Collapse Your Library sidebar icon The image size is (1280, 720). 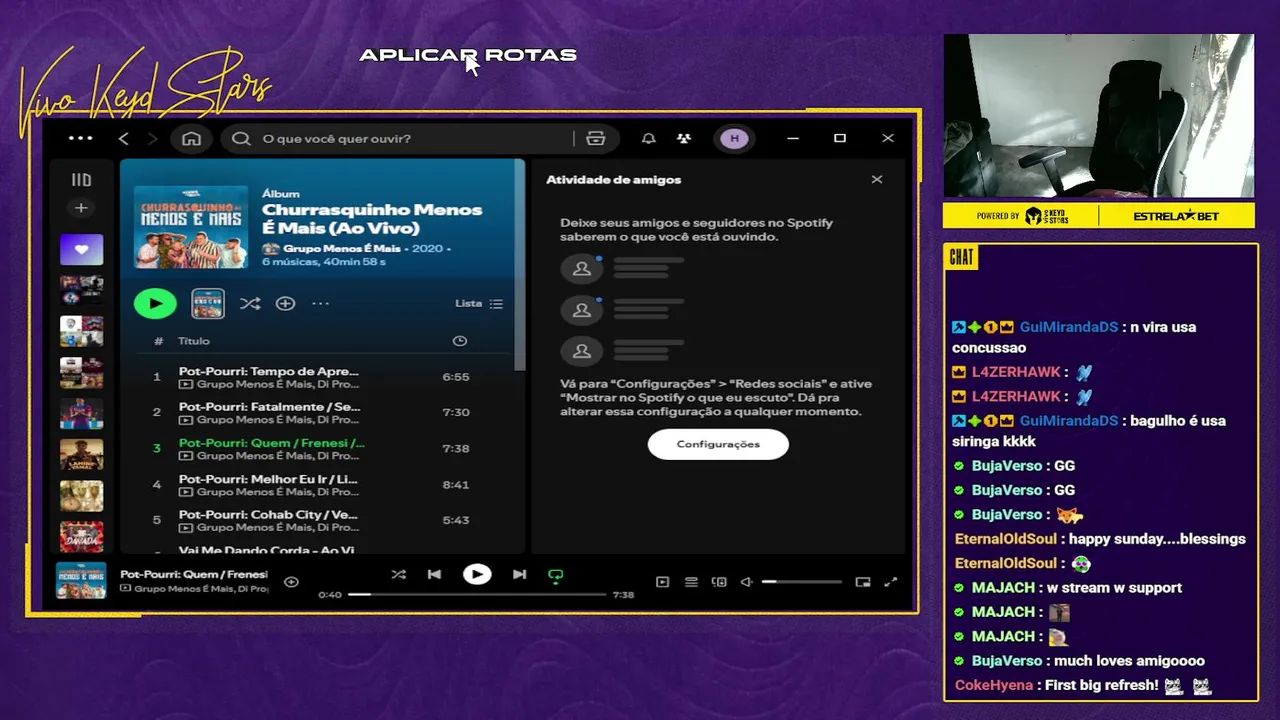click(x=81, y=180)
